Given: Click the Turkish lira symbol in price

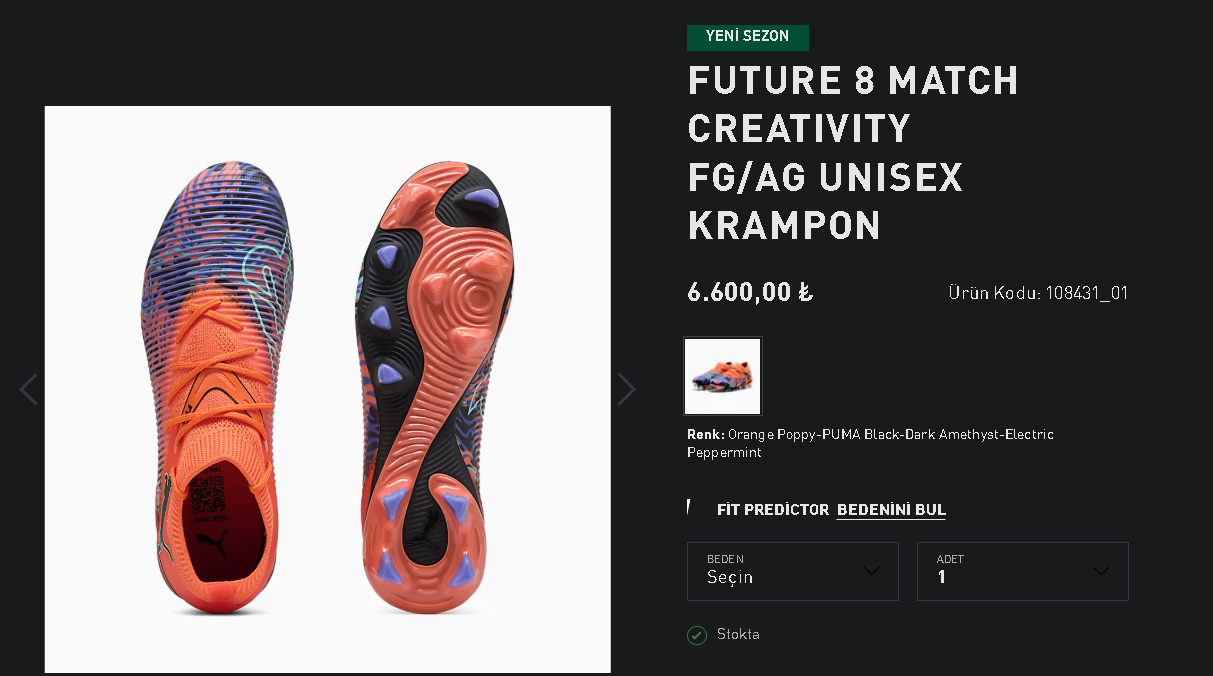Looking at the screenshot, I should click(805, 293).
